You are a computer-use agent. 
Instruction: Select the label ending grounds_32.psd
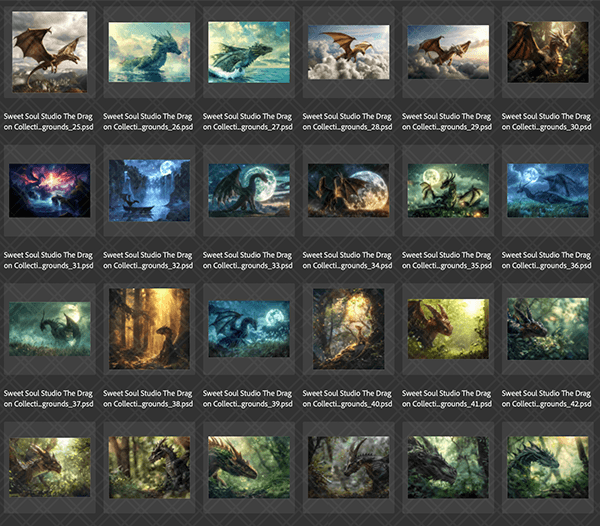point(148,260)
